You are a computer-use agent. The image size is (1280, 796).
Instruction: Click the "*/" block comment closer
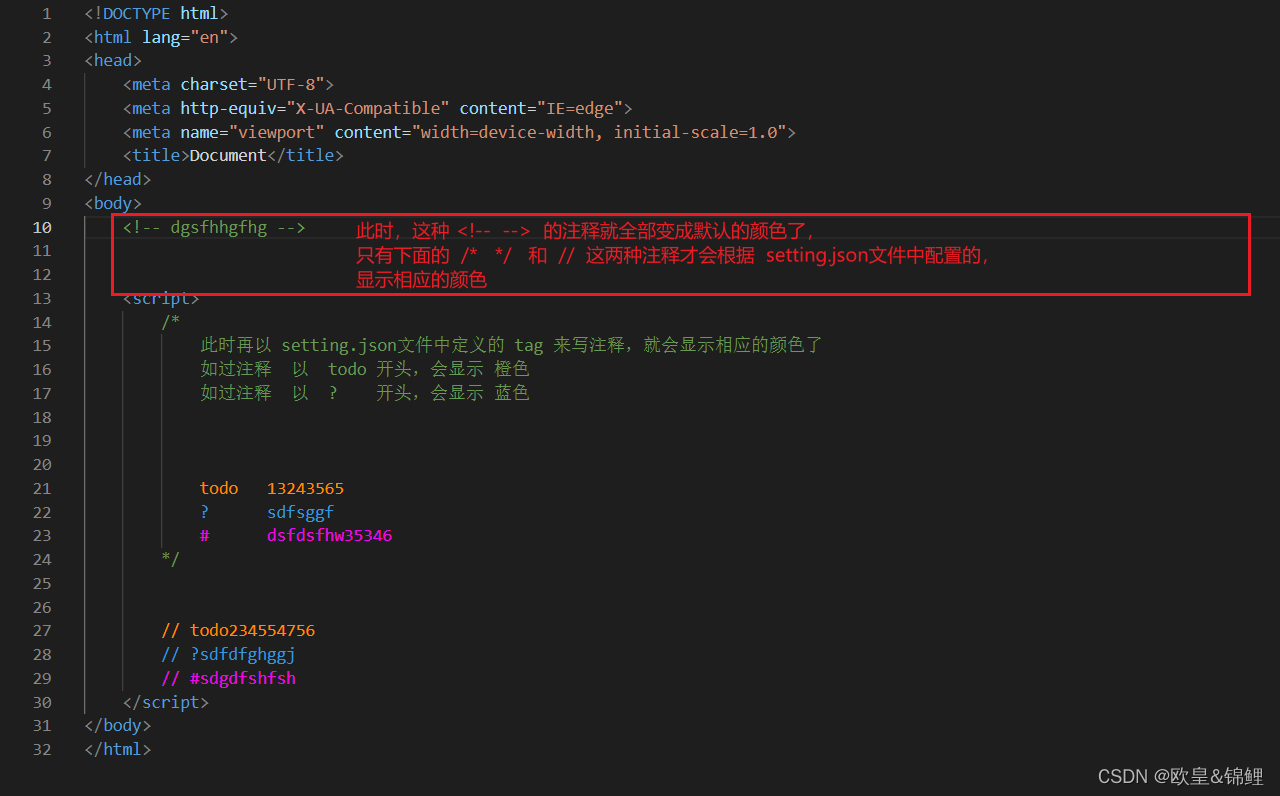(x=171, y=559)
